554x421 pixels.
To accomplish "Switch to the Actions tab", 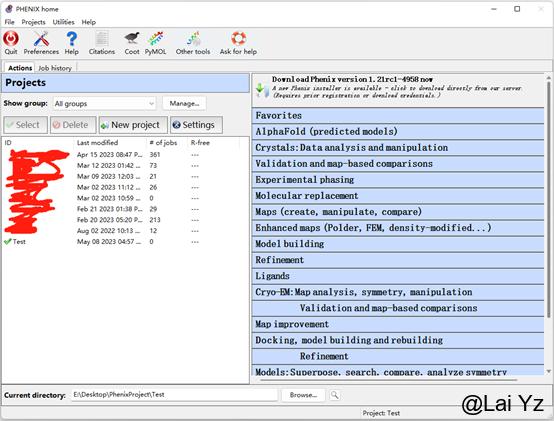I will (x=20, y=68).
